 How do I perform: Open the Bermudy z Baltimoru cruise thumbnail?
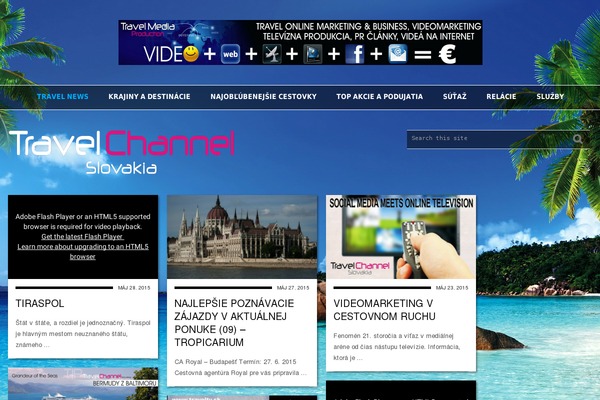[x=83, y=384]
